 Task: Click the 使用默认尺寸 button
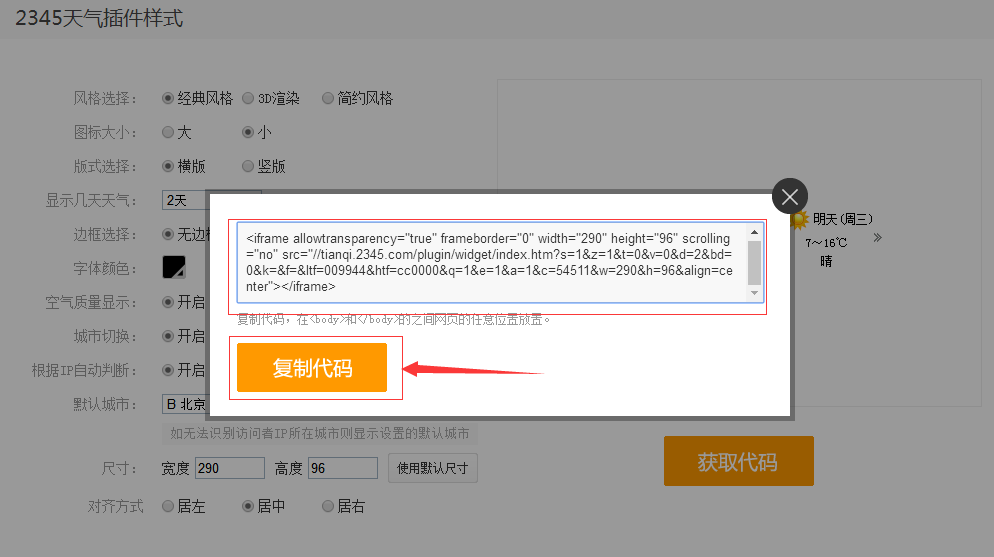click(432, 468)
